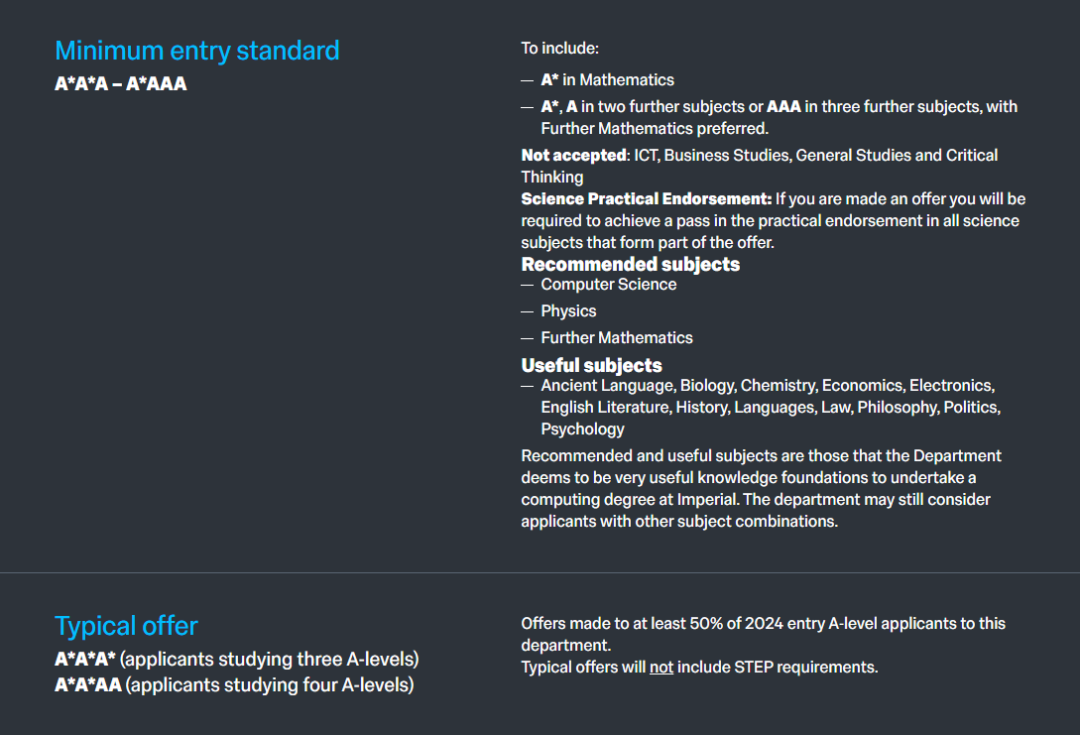Click the Recommended subjects heading
The height and width of the screenshot is (735, 1080).
tap(630, 265)
